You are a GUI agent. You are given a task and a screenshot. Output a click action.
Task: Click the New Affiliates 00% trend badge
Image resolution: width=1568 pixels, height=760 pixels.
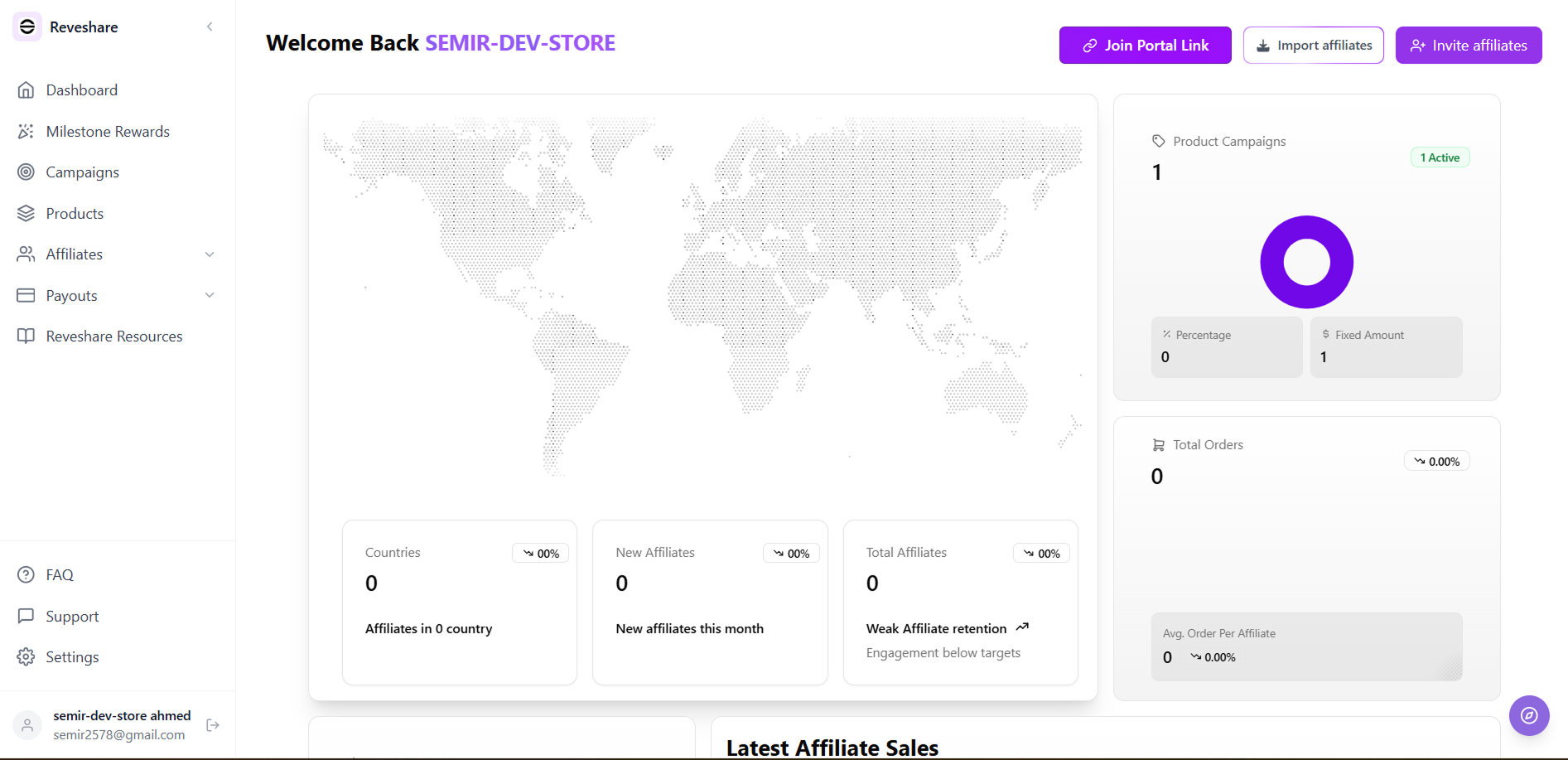point(791,554)
